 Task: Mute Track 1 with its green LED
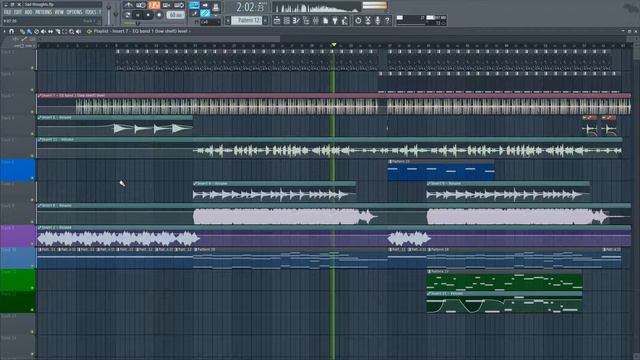point(32,68)
